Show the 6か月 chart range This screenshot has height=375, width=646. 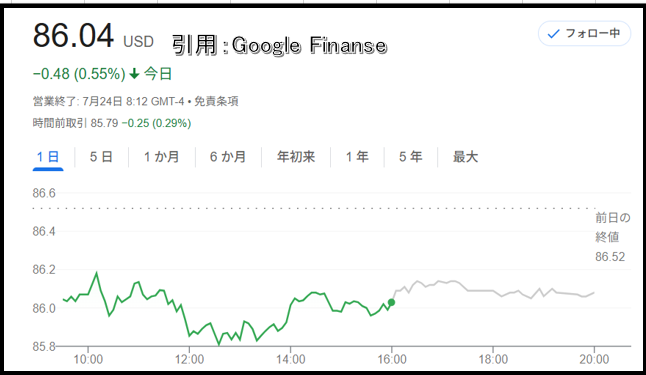click(x=228, y=157)
